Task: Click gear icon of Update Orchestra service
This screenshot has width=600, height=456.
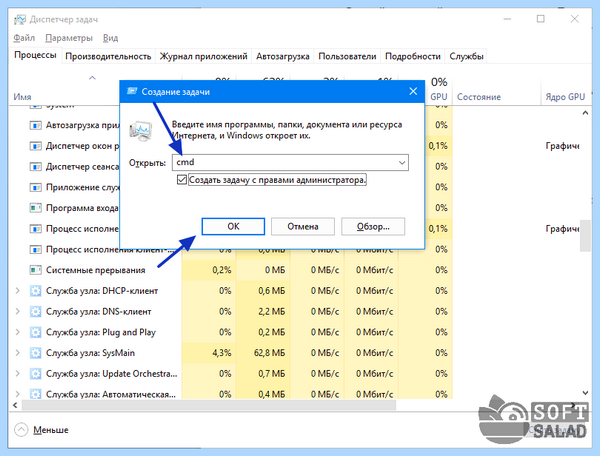Action: pos(36,373)
